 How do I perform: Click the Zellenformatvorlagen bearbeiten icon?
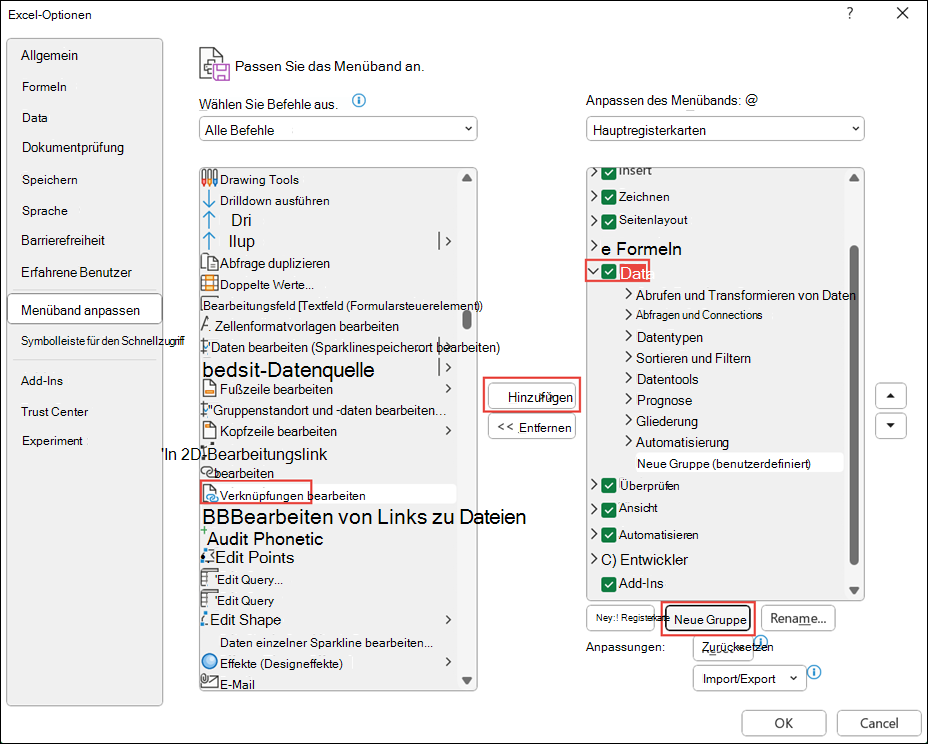coord(207,325)
